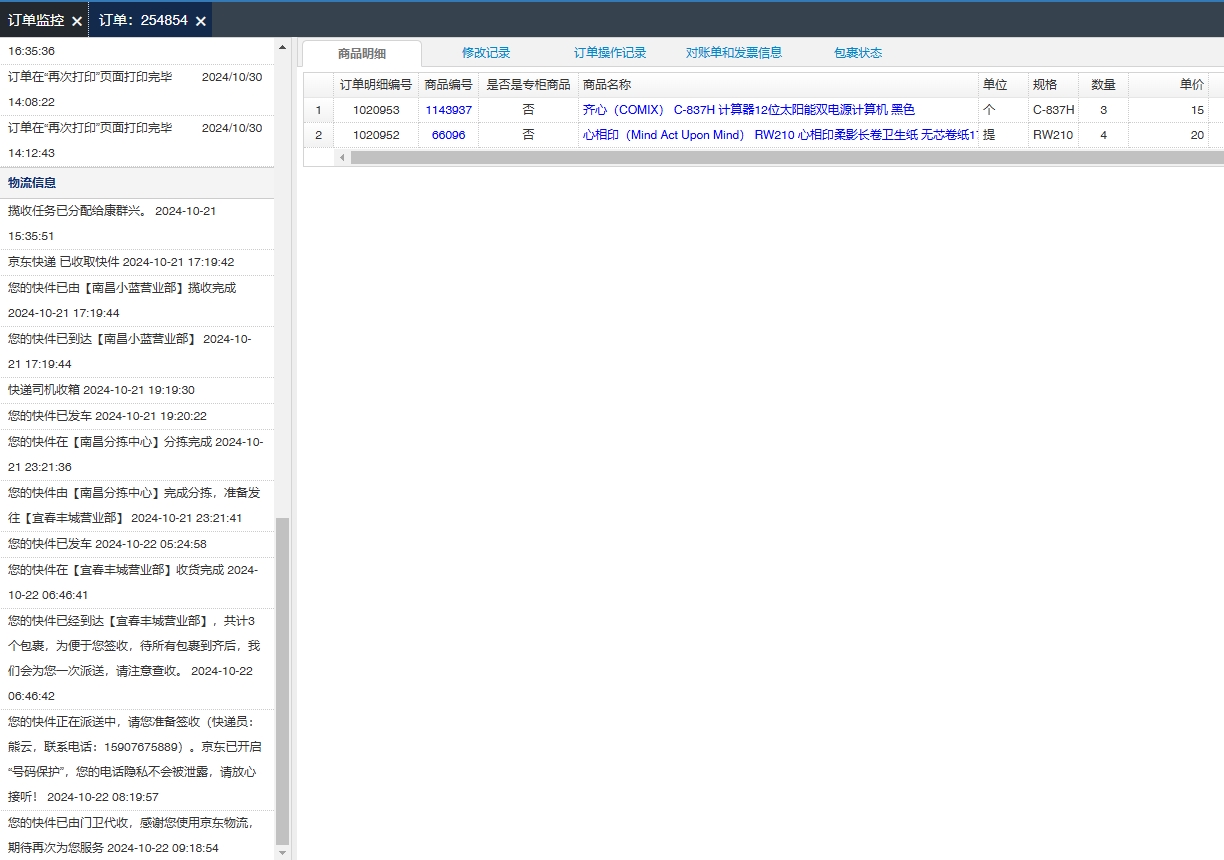Screen dimensions: 1224x860
Task: Click unit price 20 cell
Action: pos(1168,135)
